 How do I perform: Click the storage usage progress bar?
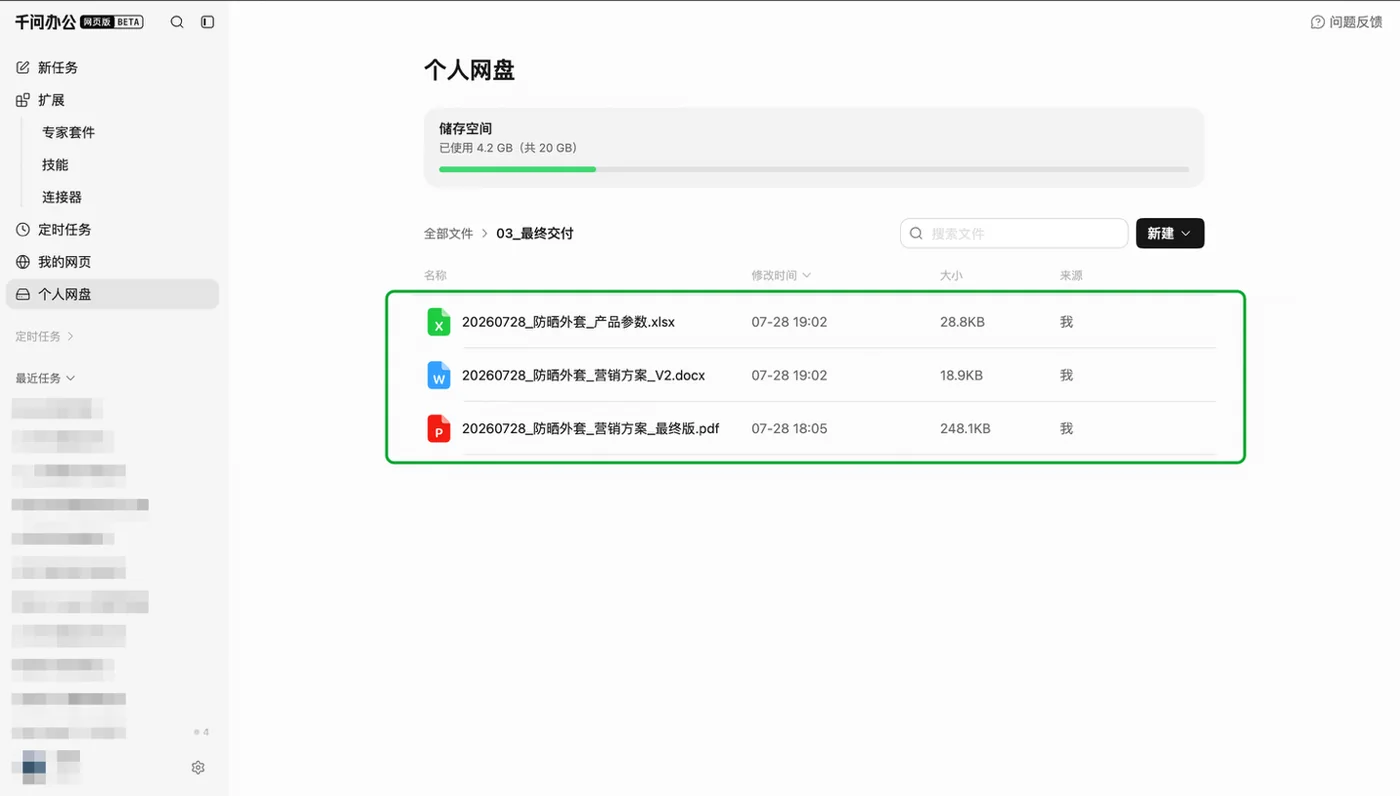(x=814, y=169)
